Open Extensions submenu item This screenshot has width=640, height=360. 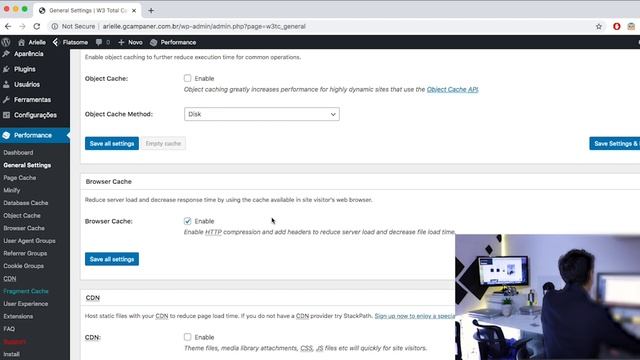18,316
